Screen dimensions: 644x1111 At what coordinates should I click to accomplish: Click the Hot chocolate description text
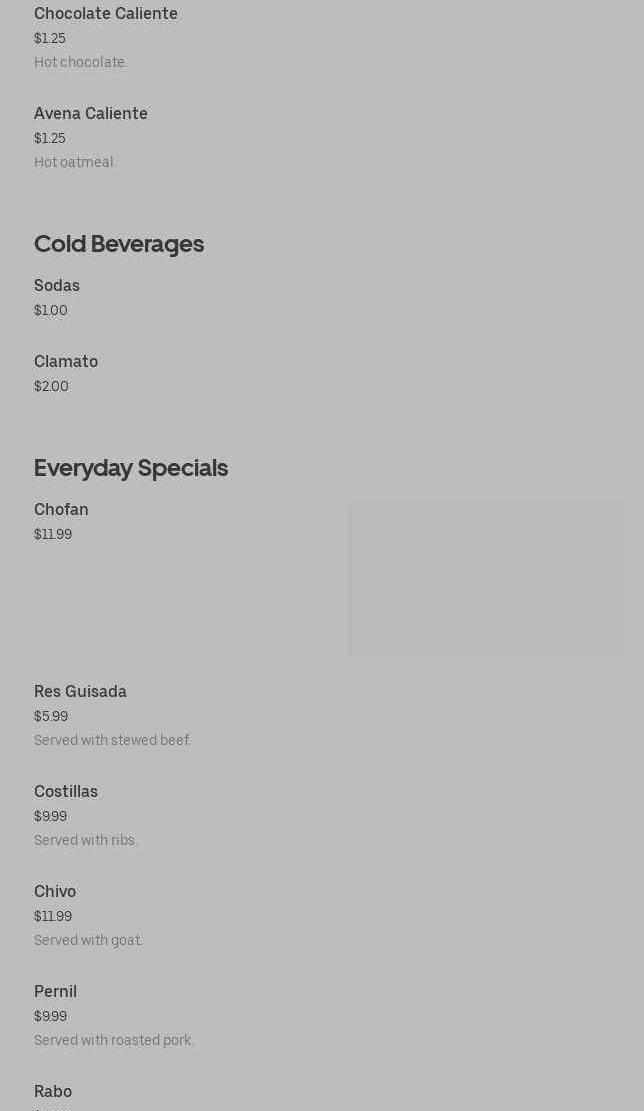[x=80, y=62]
